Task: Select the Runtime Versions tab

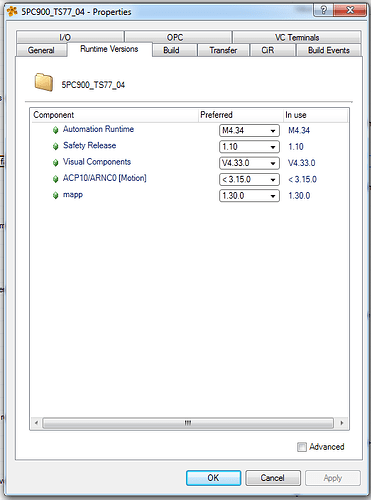Action: [x=109, y=49]
